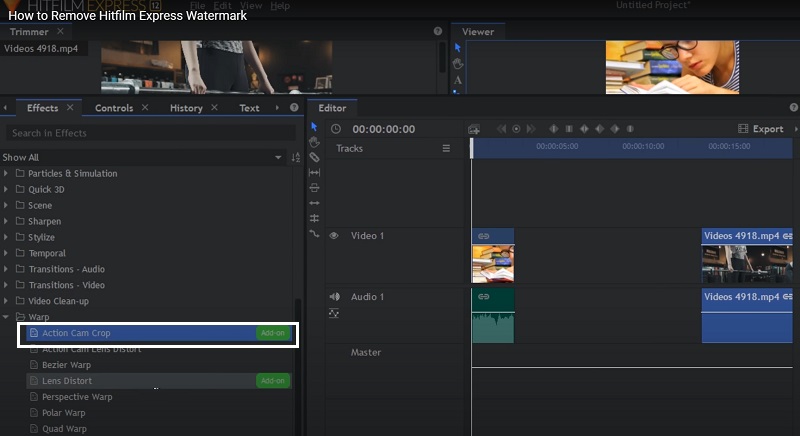Choose the Hand tool in Editor toolbar
The height and width of the screenshot is (436, 800).
tap(314, 142)
